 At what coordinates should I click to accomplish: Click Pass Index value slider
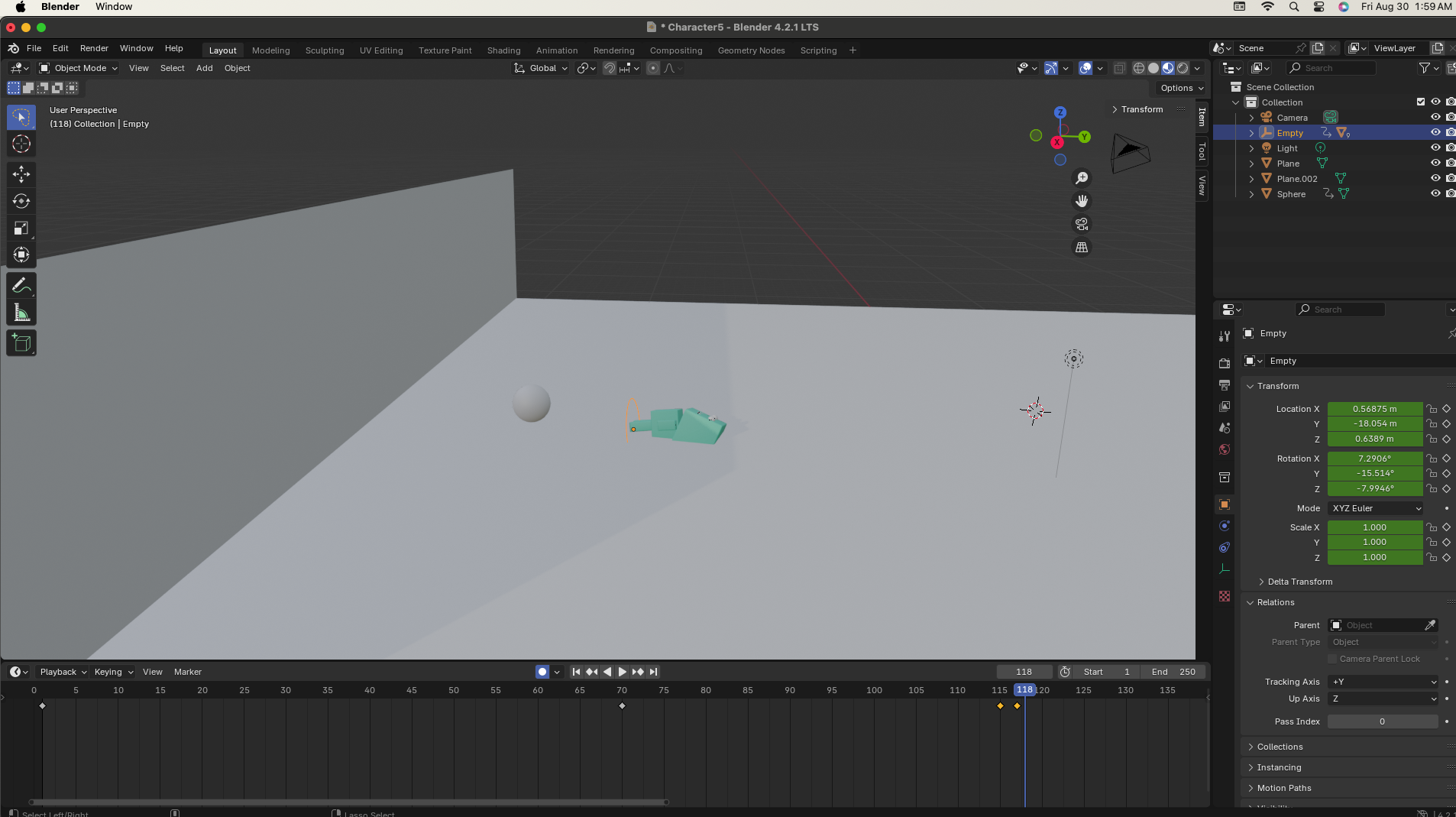(1383, 721)
